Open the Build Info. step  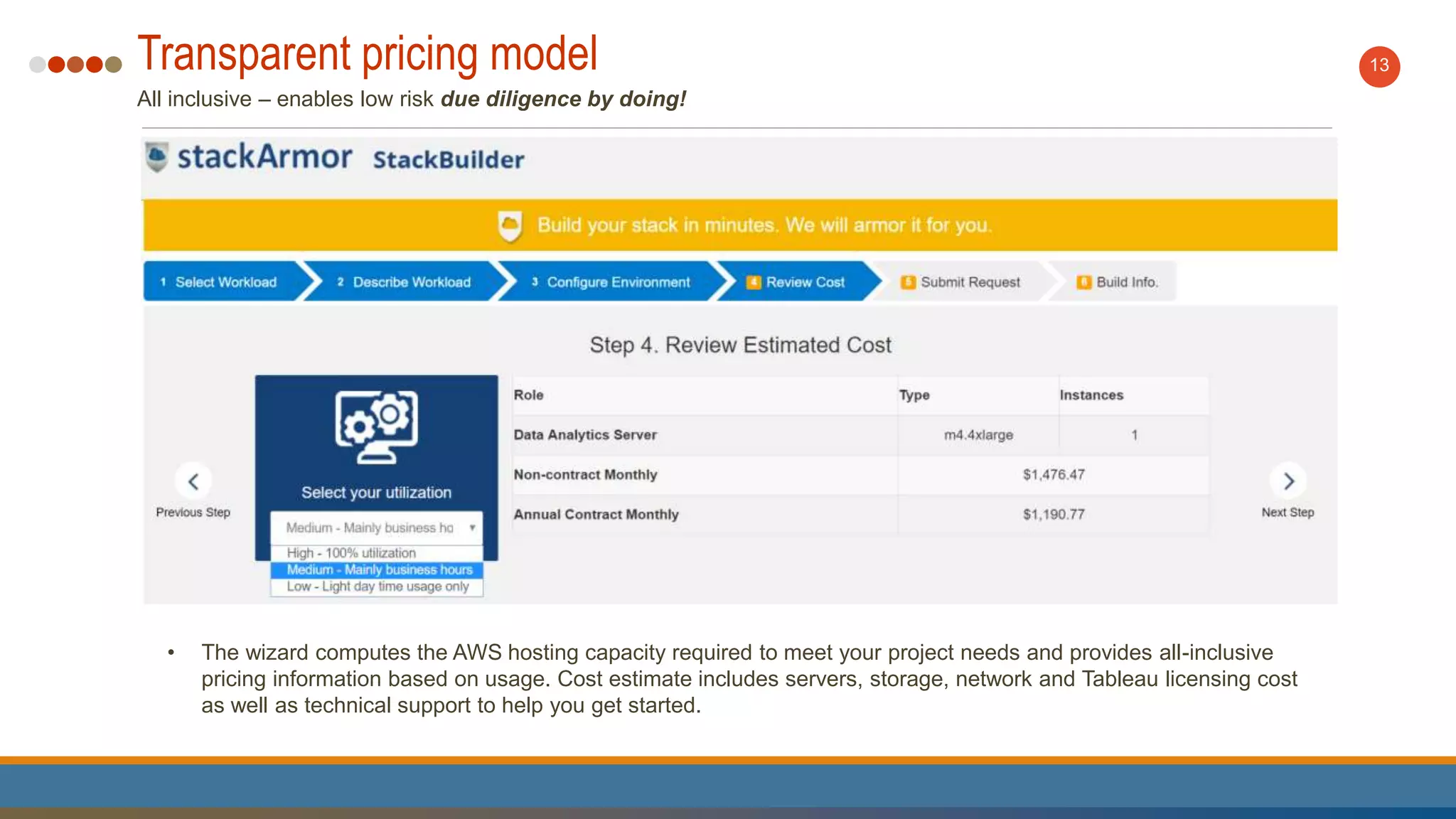(1116, 282)
